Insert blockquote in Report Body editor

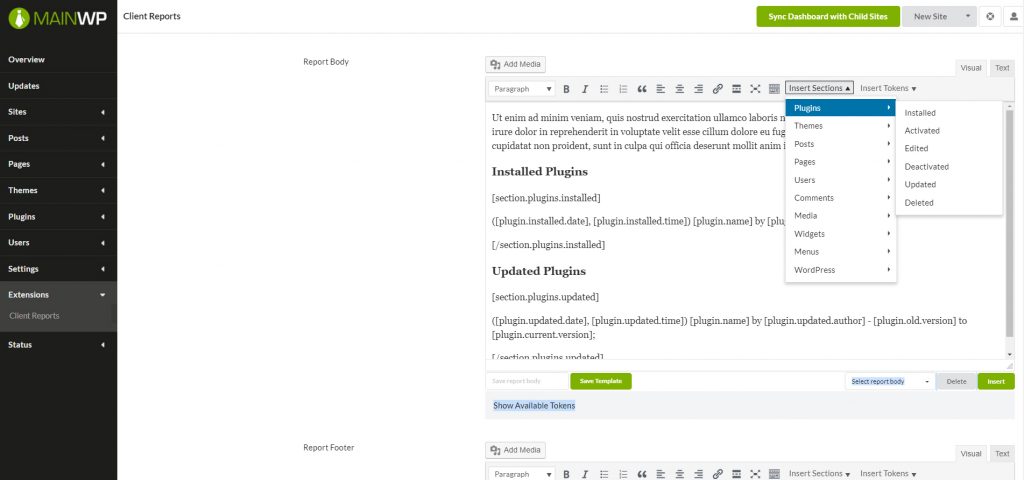[x=642, y=89]
